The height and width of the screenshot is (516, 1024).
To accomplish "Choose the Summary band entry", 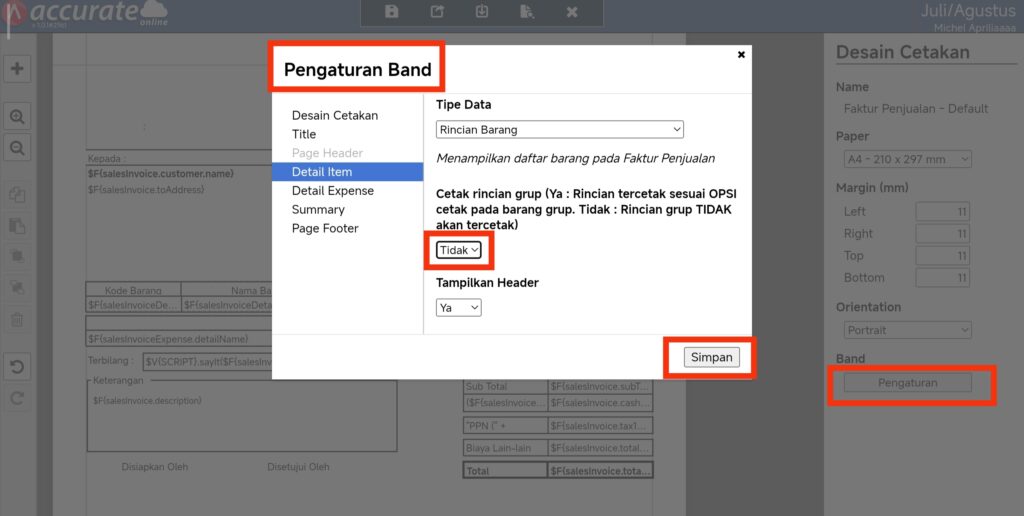I will tap(318, 210).
